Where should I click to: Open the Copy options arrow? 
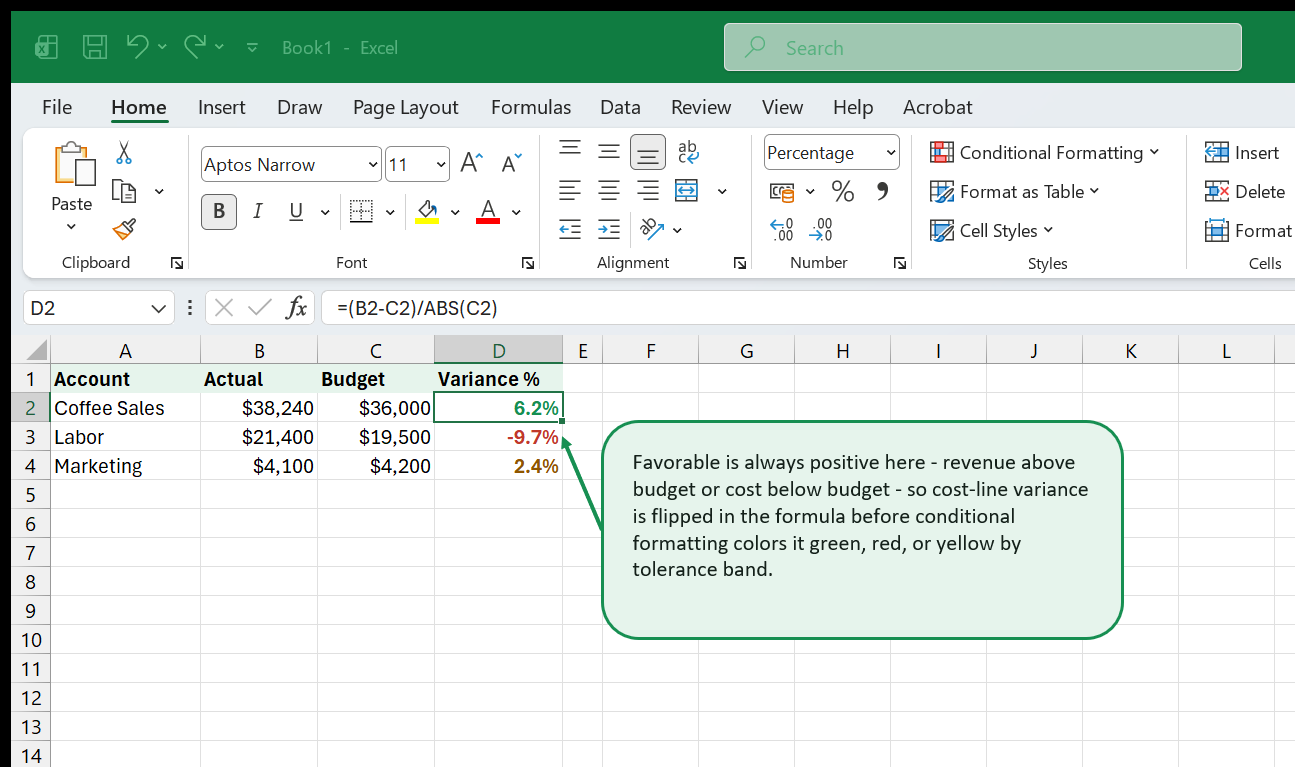pos(159,191)
